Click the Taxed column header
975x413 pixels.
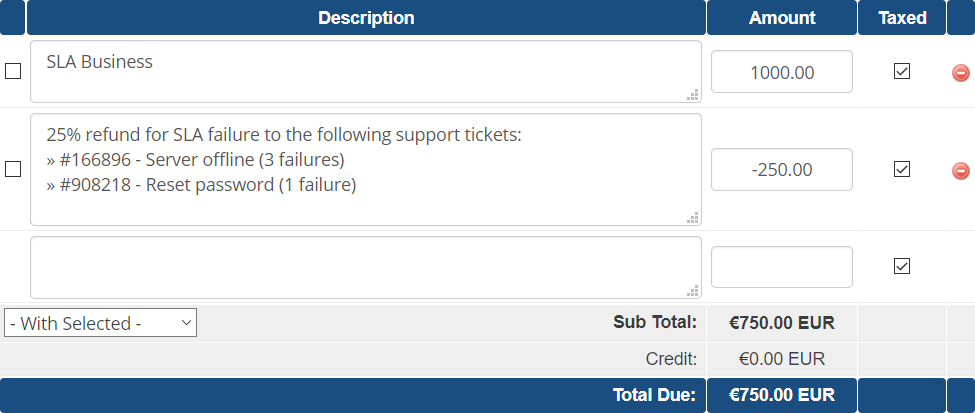[x=902, y=17]
